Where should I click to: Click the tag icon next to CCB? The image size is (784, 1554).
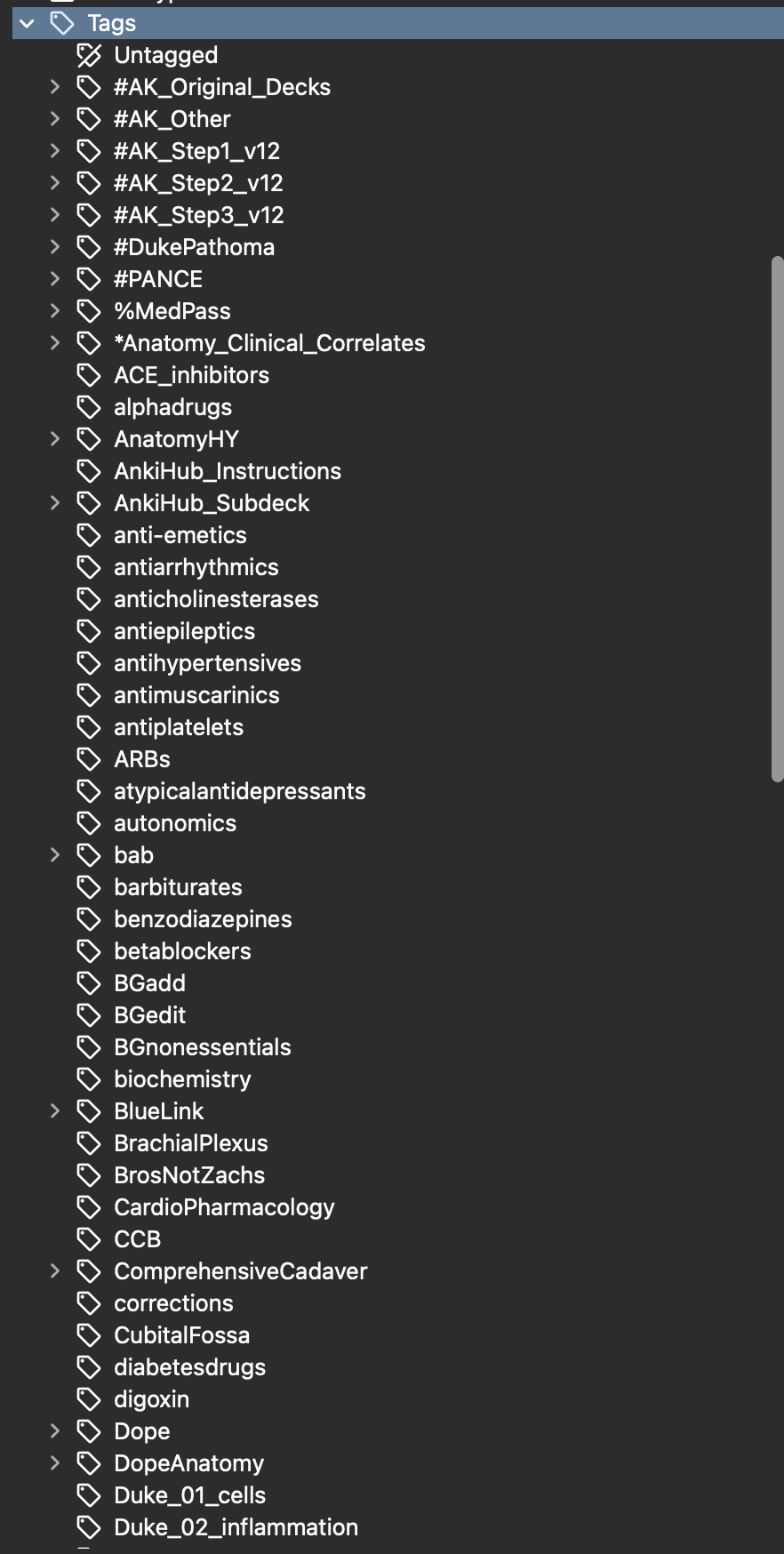(89, 1239)
